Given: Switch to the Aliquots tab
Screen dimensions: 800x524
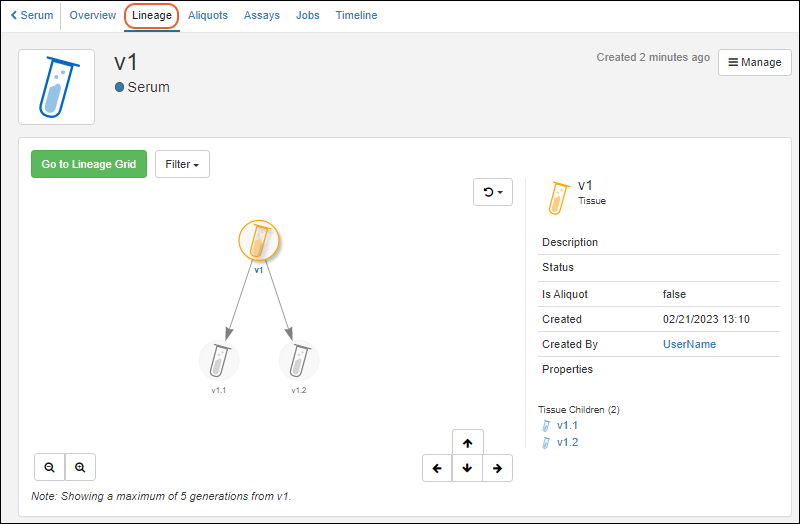Looking at the screenshot, I should [208, 16].
